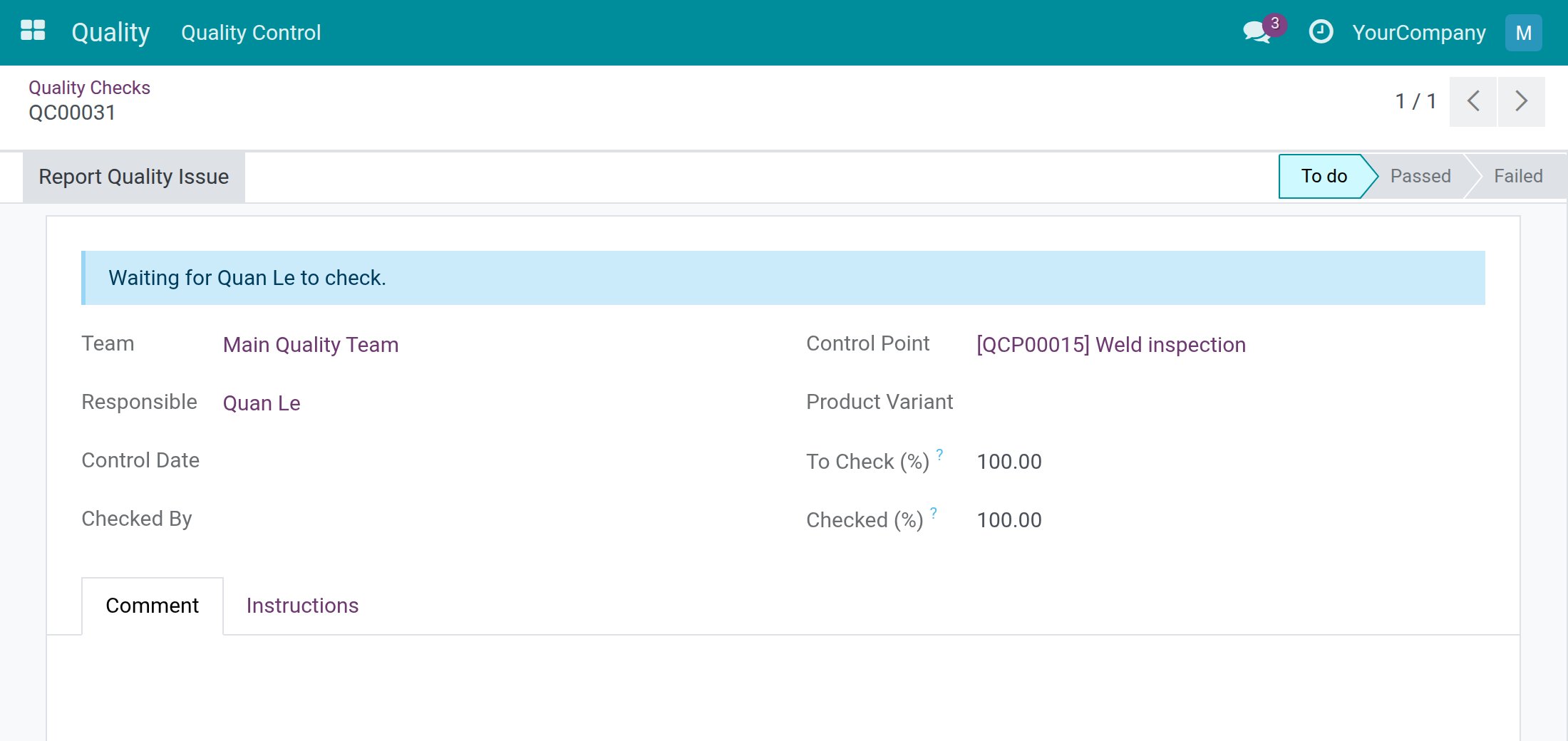Select the To do status stage

point(1324,176)
